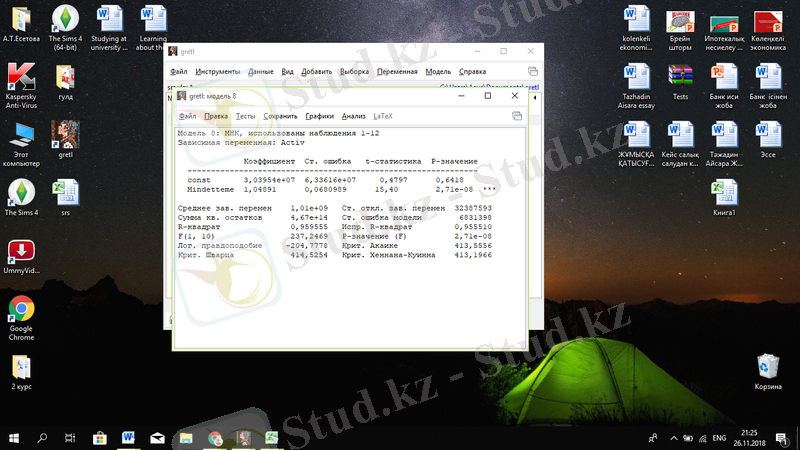Open the Анализ menu in model window
Screen dimensions: 800x450
point(354,117)
